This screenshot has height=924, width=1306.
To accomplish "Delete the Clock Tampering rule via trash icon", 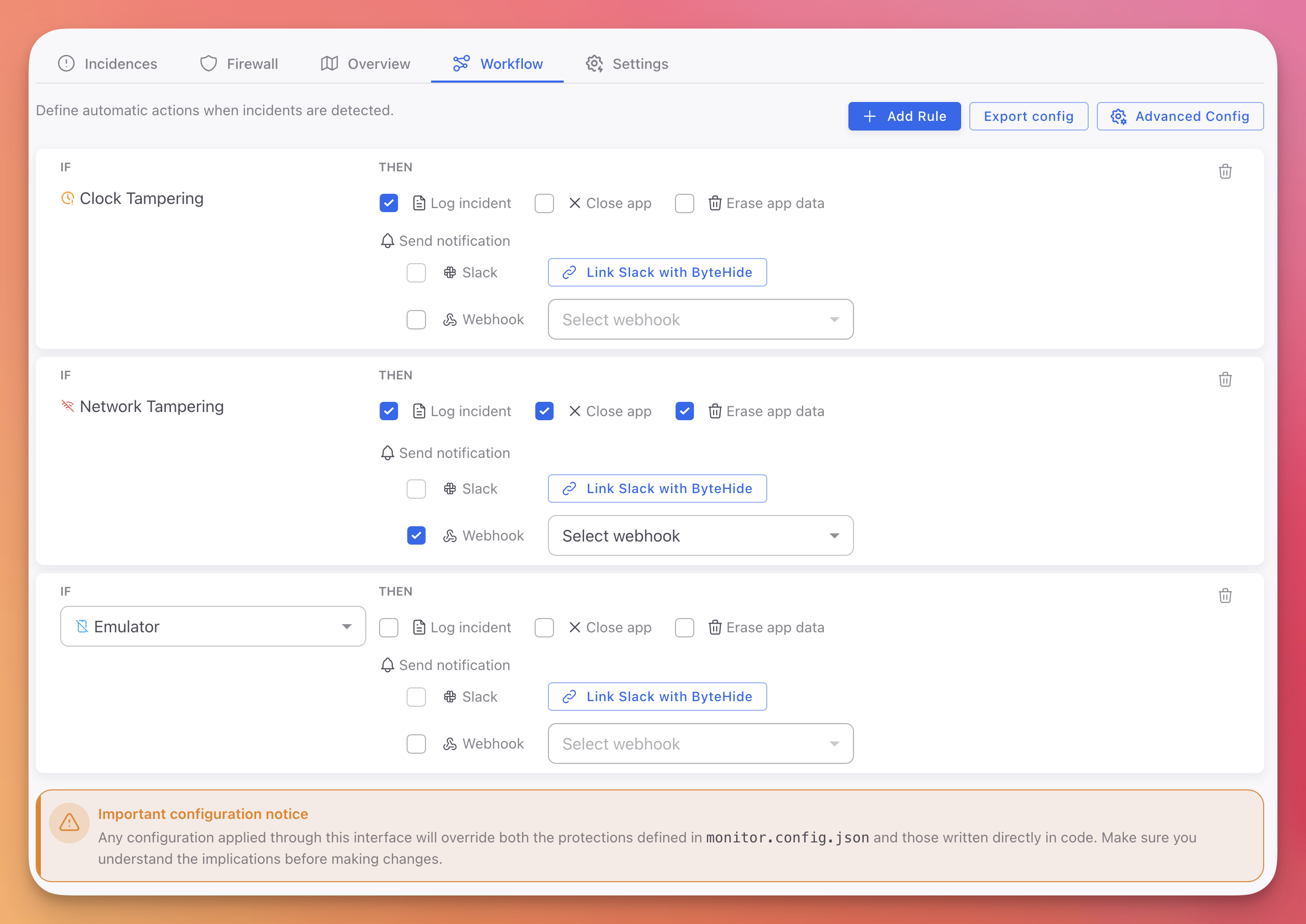I will tap(1225, 171).
